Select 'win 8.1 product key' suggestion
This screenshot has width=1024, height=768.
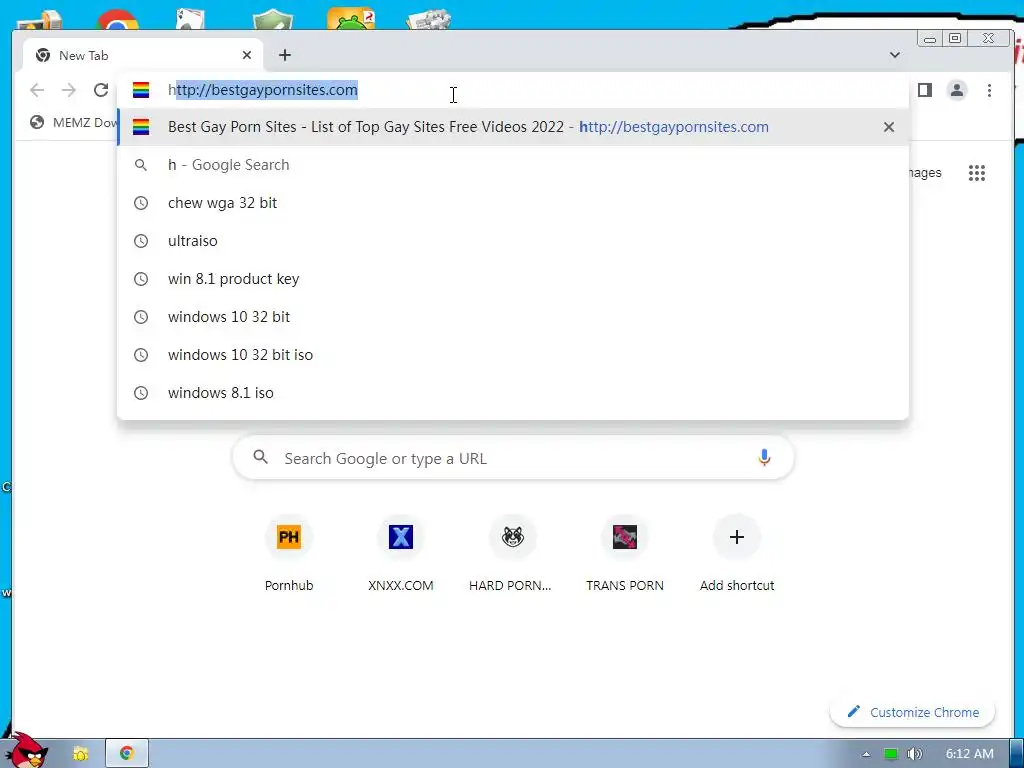[513, 279]
